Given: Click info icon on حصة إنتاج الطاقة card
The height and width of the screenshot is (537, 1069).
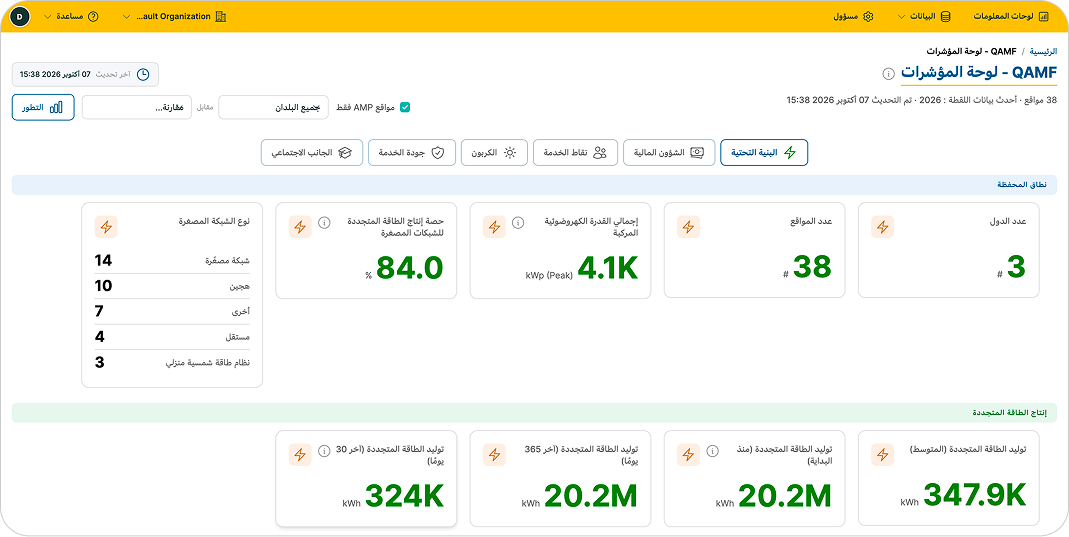Looking at the screenshot, I should click(325, 222).
